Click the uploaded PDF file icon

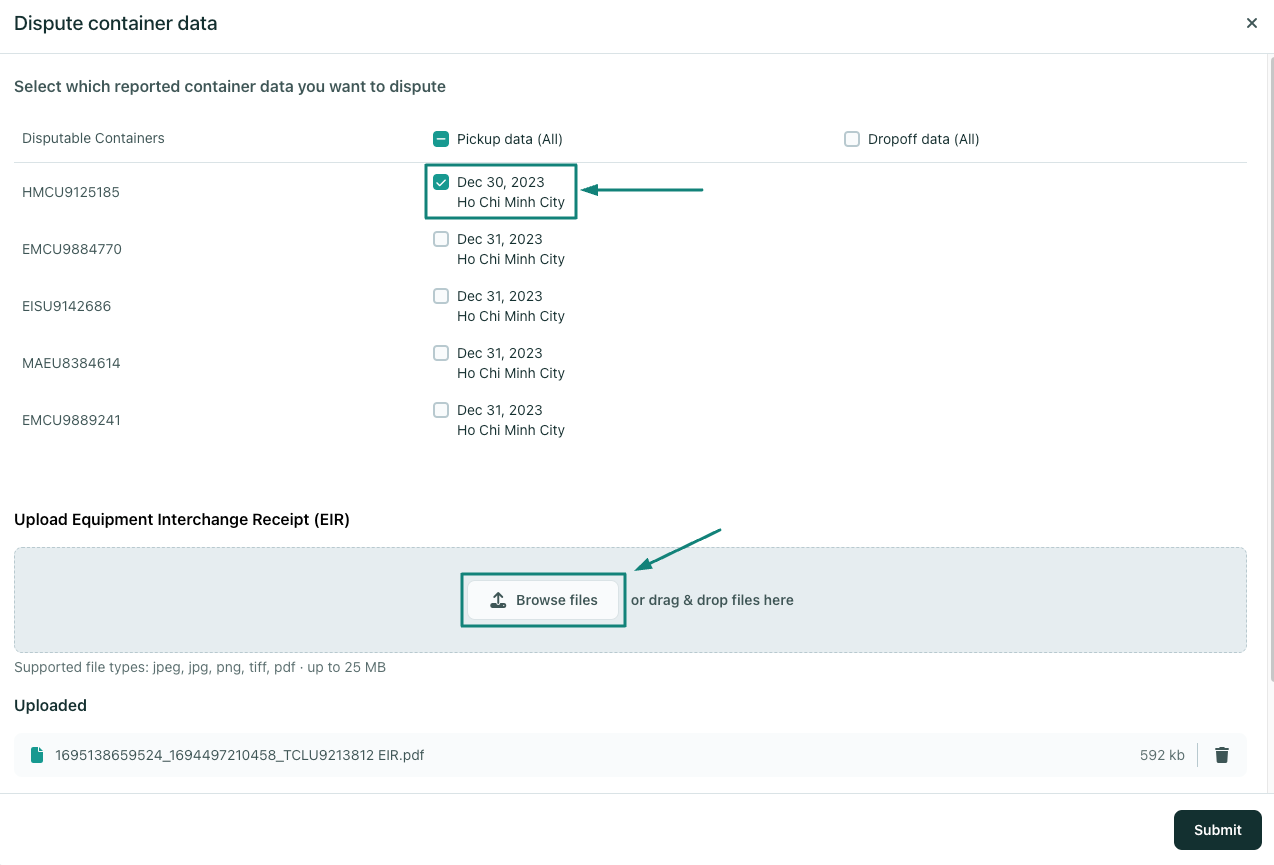point(37,755)
